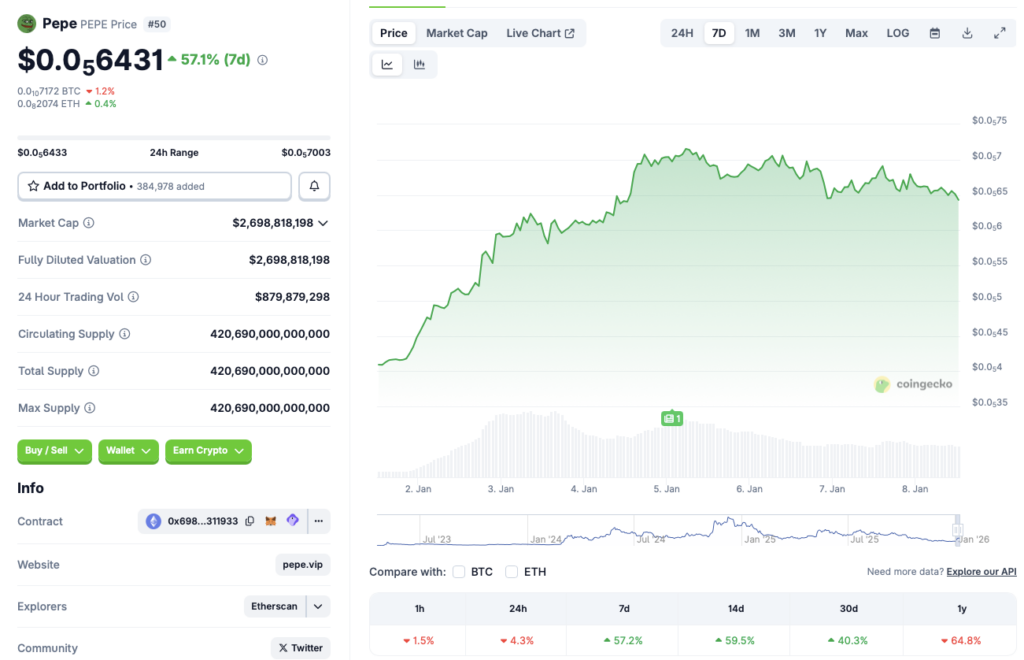Open the Buy / Sell dropdown
Viewport: 1024px width, 660px height.
(54, 451)
